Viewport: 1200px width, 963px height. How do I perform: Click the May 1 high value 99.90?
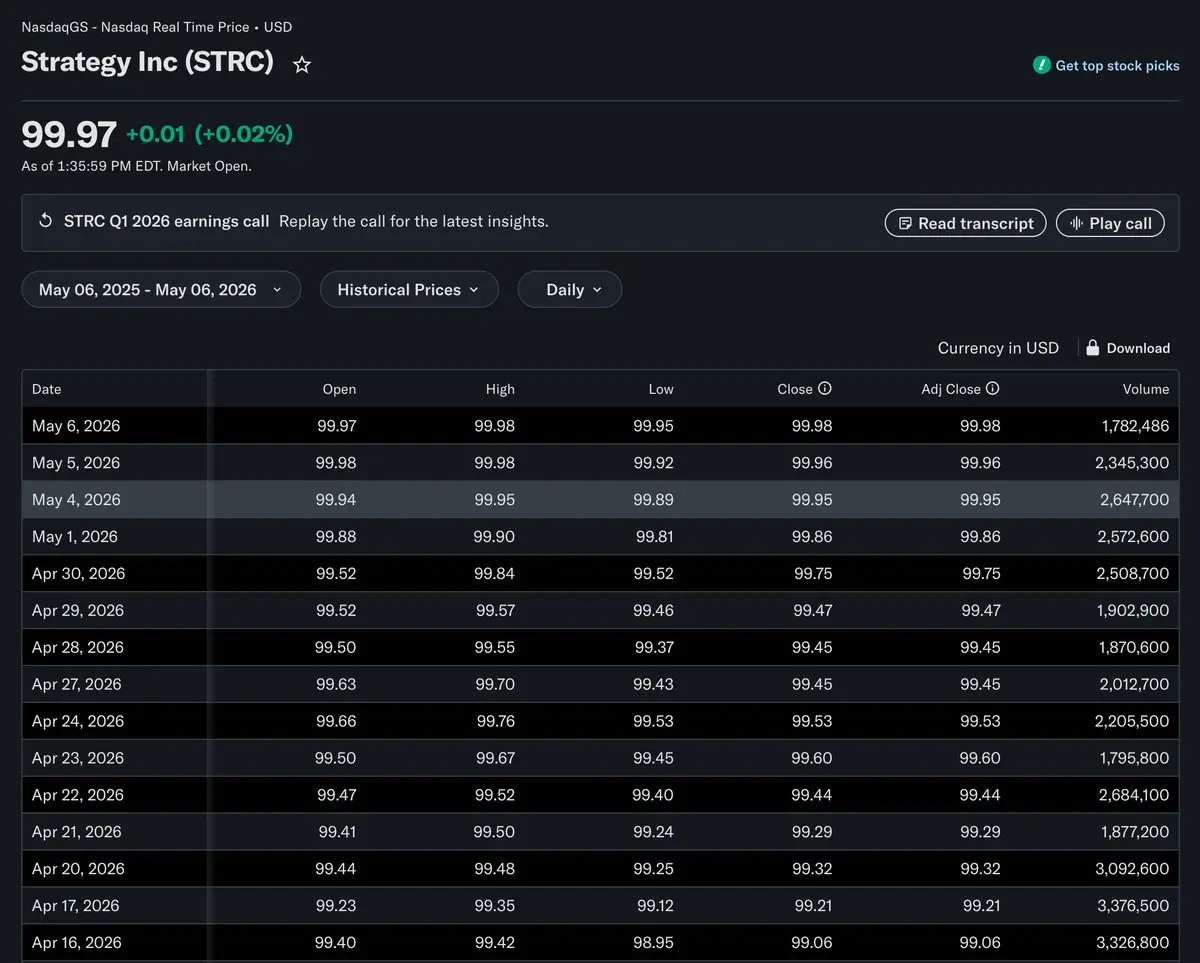[495, 537]
